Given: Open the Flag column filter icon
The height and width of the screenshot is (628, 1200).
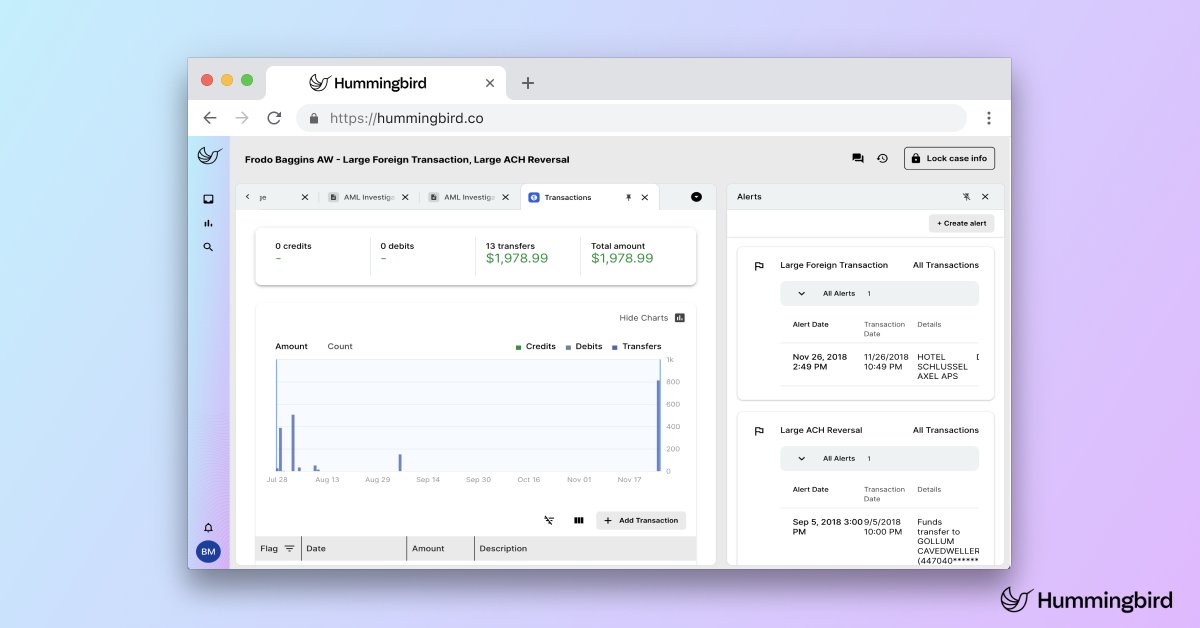Looking at the screenshot, I should point(289,548).
